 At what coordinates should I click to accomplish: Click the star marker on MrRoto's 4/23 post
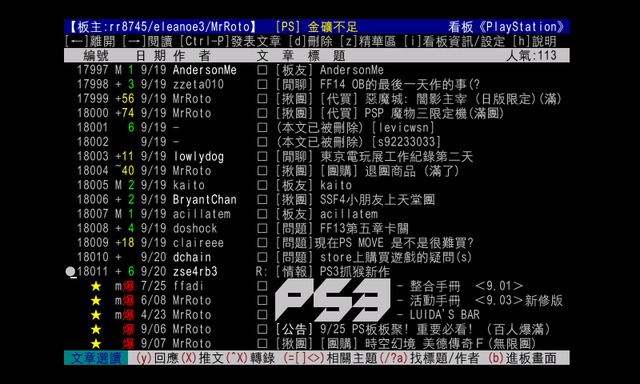[x=96, y=315]
